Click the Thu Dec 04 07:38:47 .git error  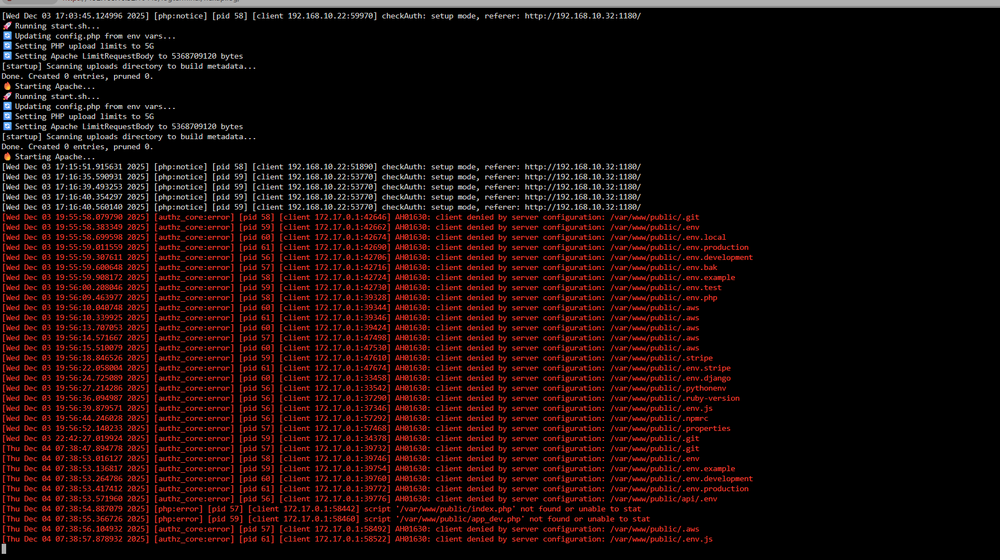click(351, 448)
